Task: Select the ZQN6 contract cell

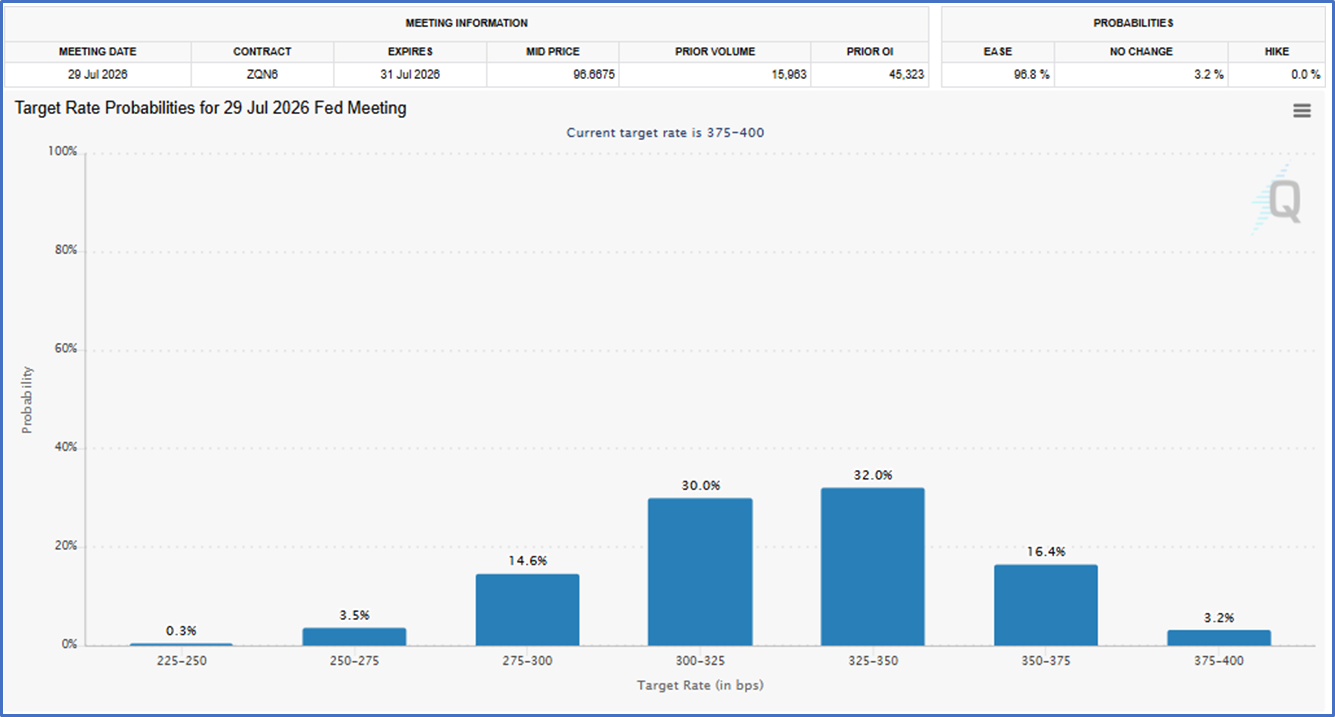Action: click(x=262, y=74)
